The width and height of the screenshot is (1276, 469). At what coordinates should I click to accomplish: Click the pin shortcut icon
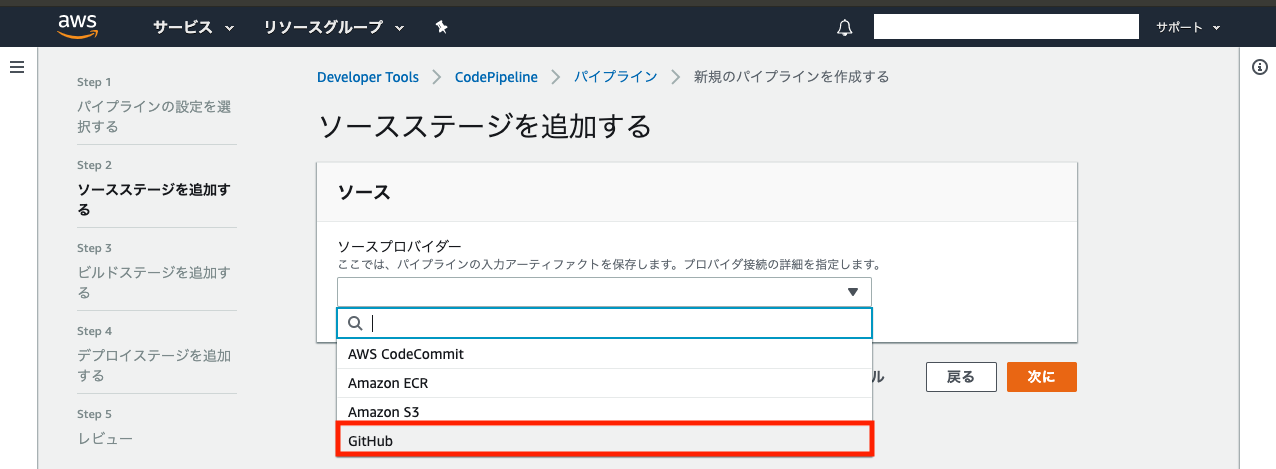441,28
